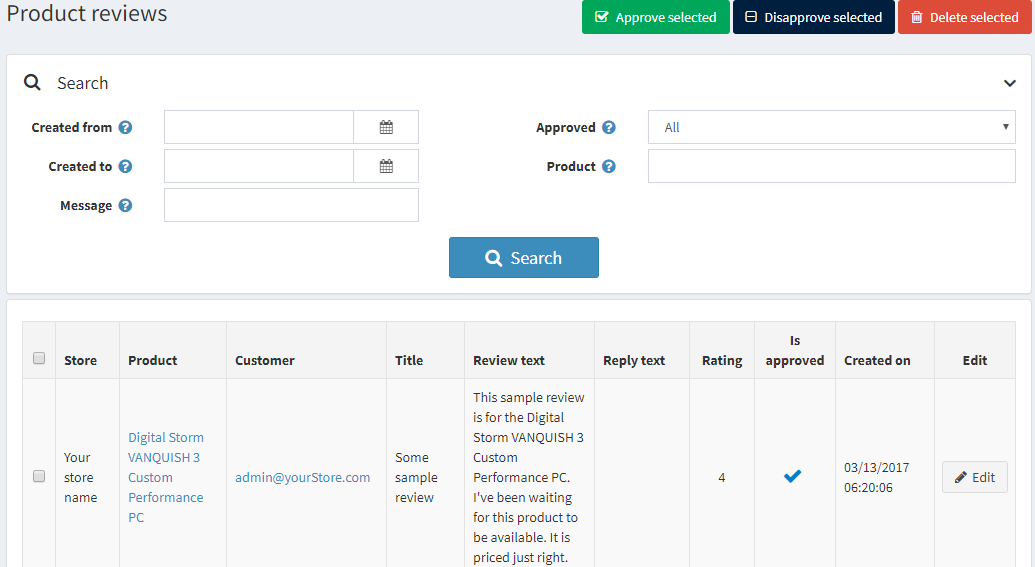Open the Approved dropdown showing All
The image size is (1035, 567).
coord(831,127)
